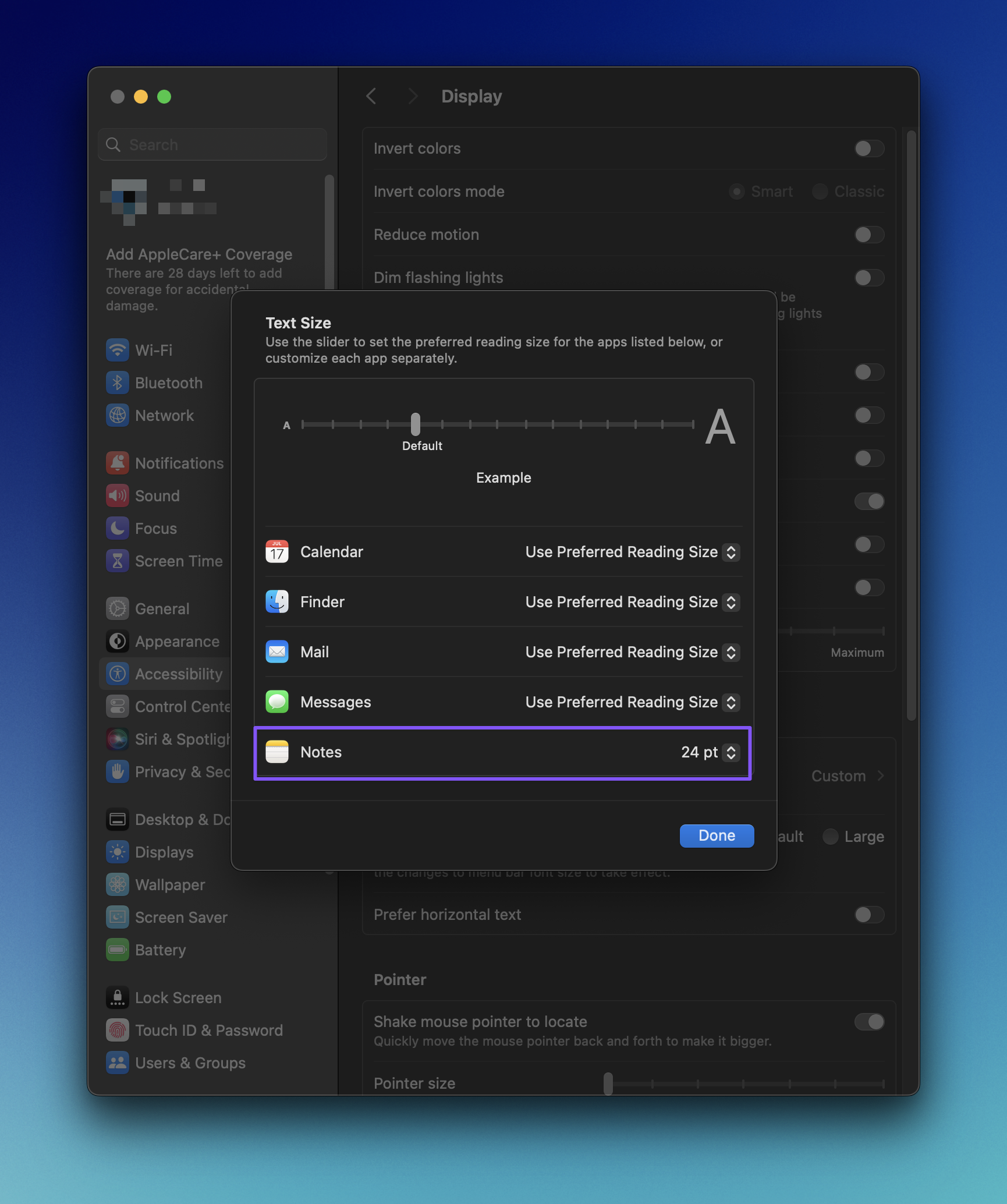Open Screen Time hourglass icon
Screen dimensions: 1007x1204
coord(118,561)
